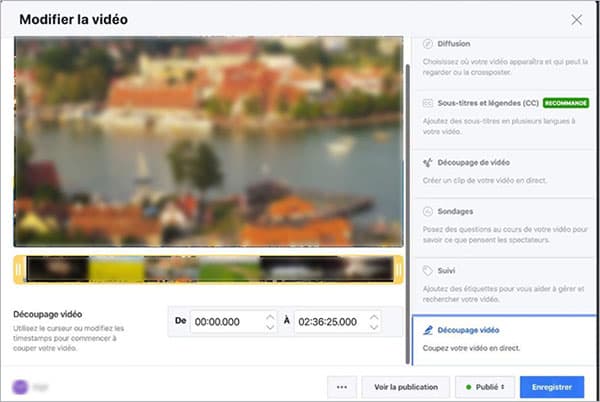Image resolution: width=600 pixels, height=402 pixels.
Task: Click the vertical scrollbar beside the preview
Action: coord(408,214)
